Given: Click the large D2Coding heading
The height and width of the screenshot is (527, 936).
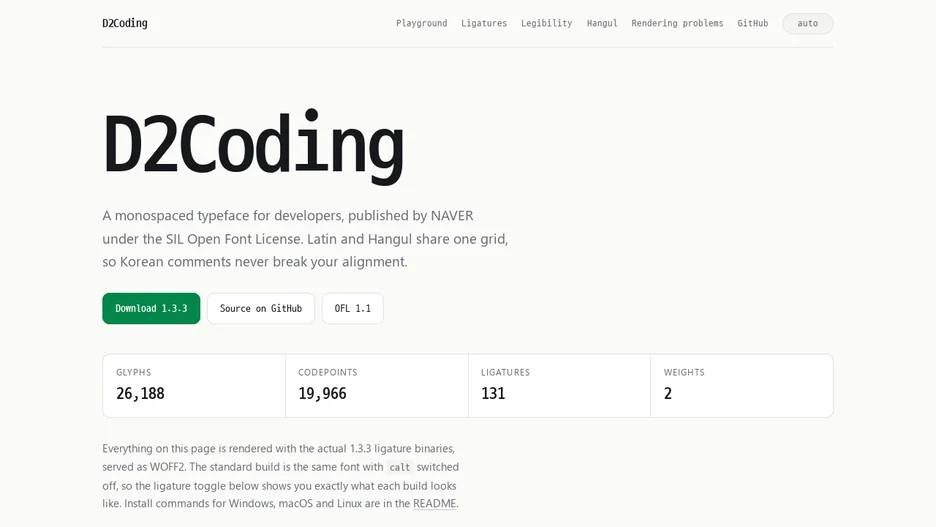Looking at the screenshot, I should pyautogui.click(x=253, y=145).
